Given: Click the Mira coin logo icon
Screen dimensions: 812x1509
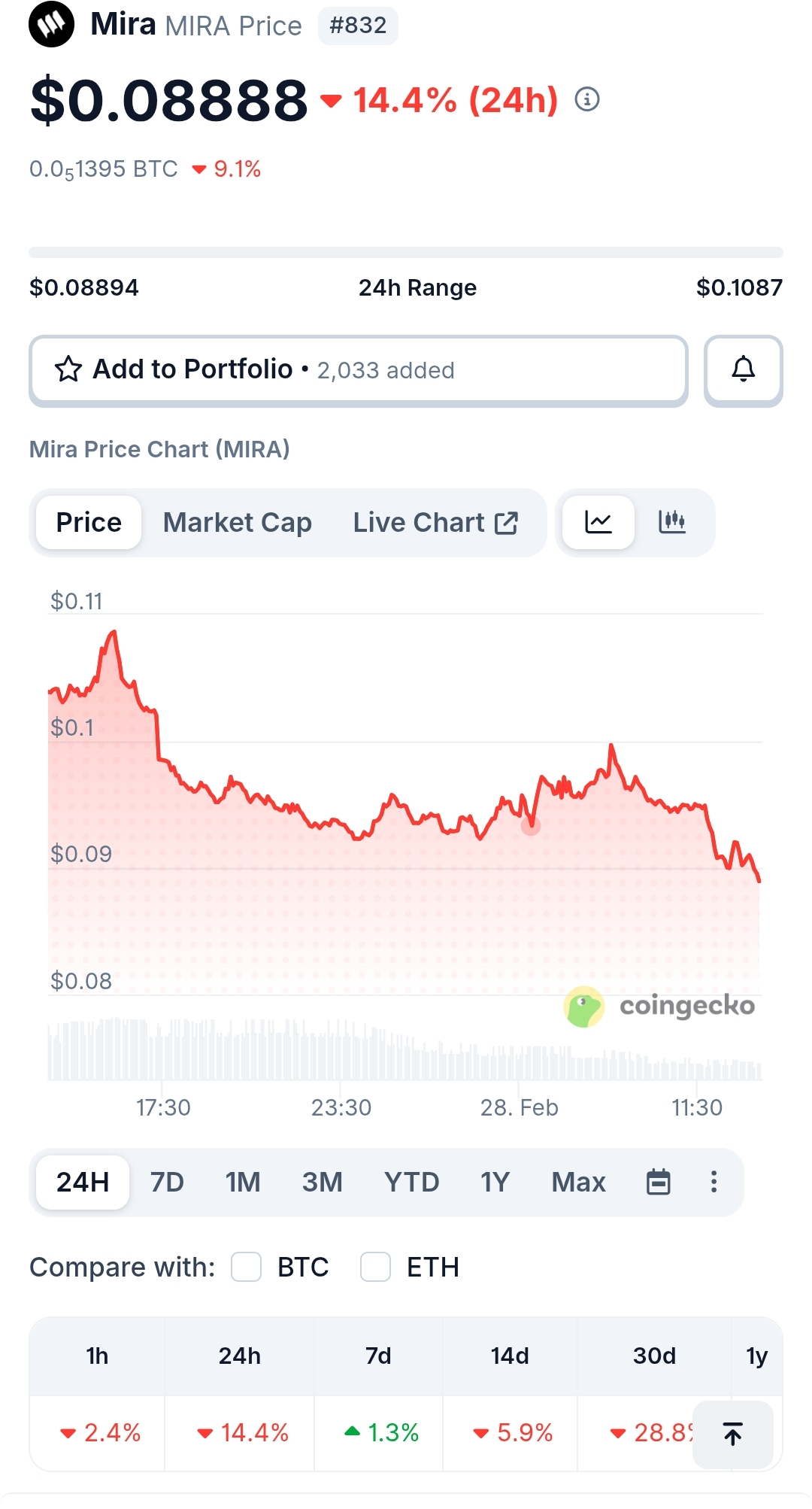Looking at the screenshot, I should (51, 24).
